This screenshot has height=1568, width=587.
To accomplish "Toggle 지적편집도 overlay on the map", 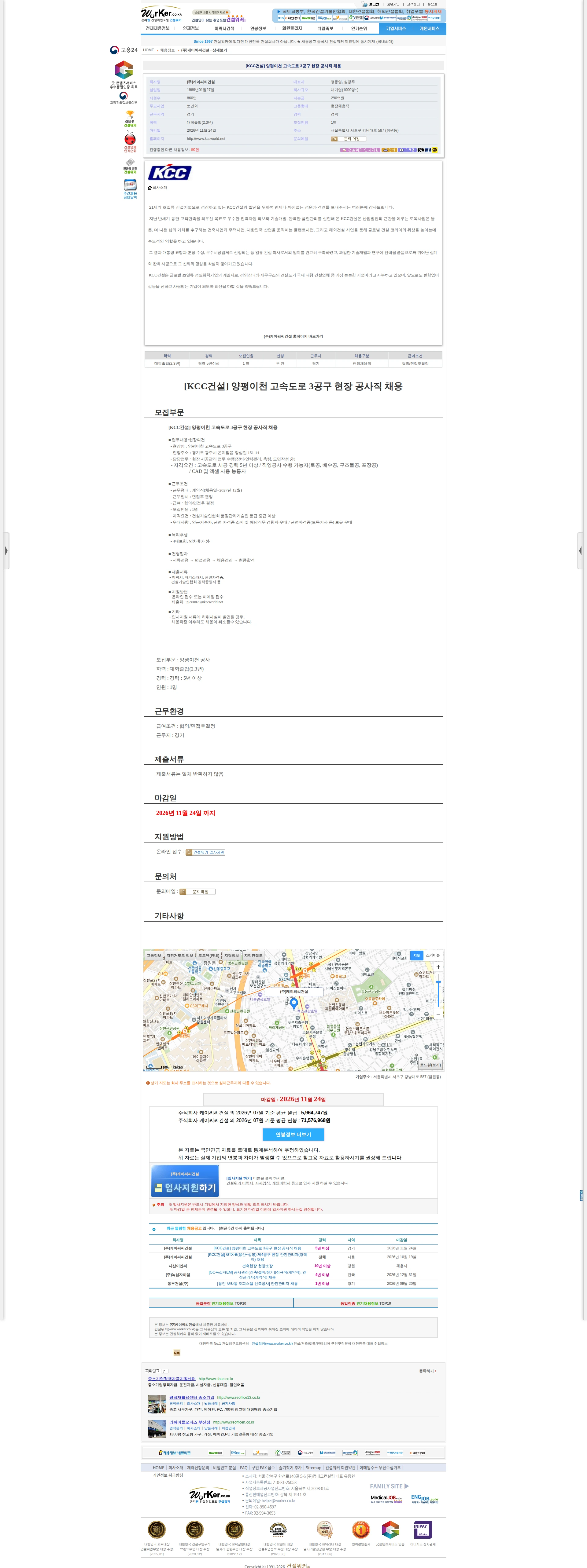I will pos(253,956).
